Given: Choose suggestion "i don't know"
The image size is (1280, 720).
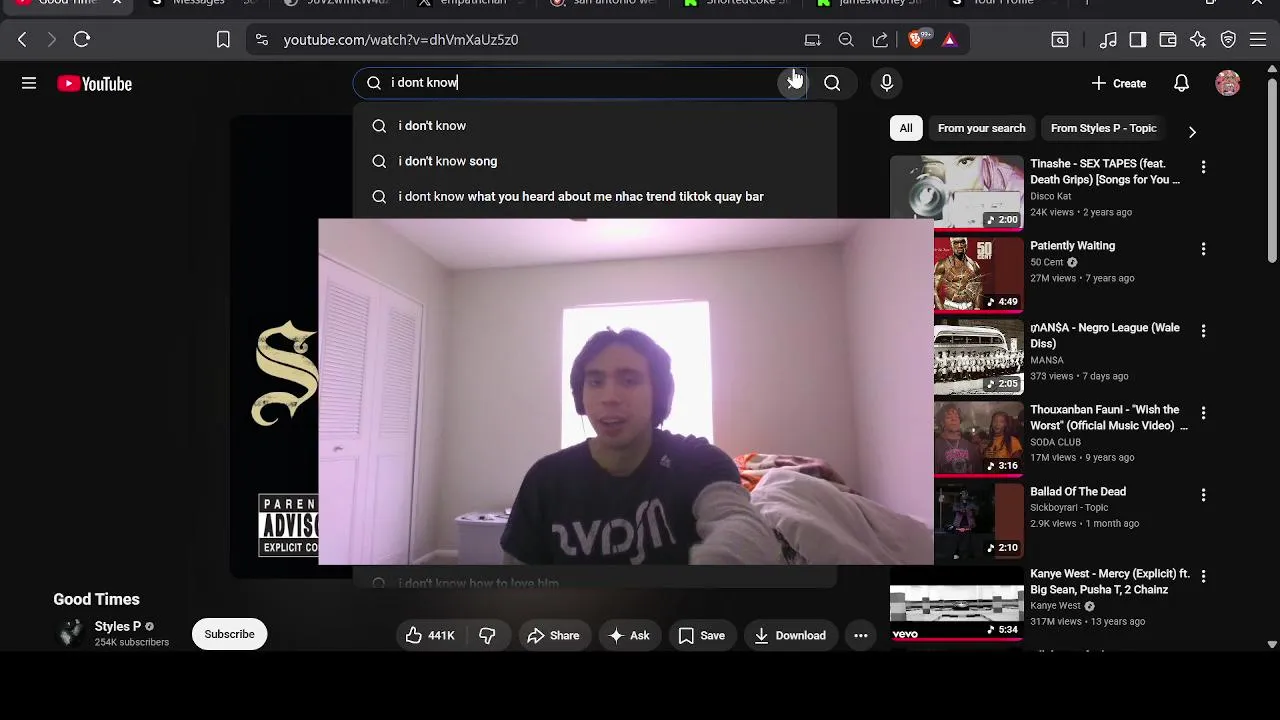Looking at the screenshot, I should tap(596, 126).
